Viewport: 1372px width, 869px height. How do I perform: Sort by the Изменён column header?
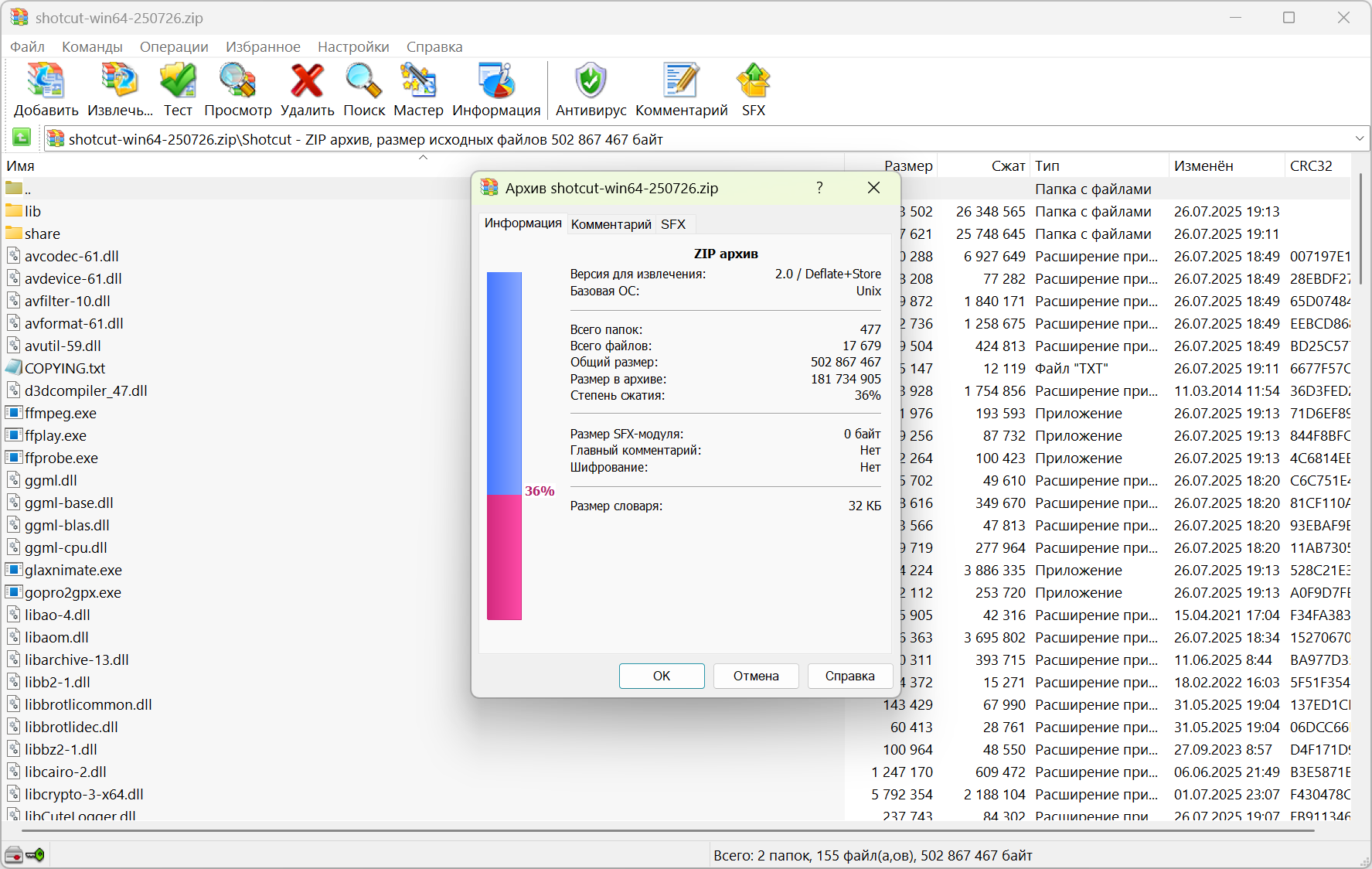click(1227, 165)
